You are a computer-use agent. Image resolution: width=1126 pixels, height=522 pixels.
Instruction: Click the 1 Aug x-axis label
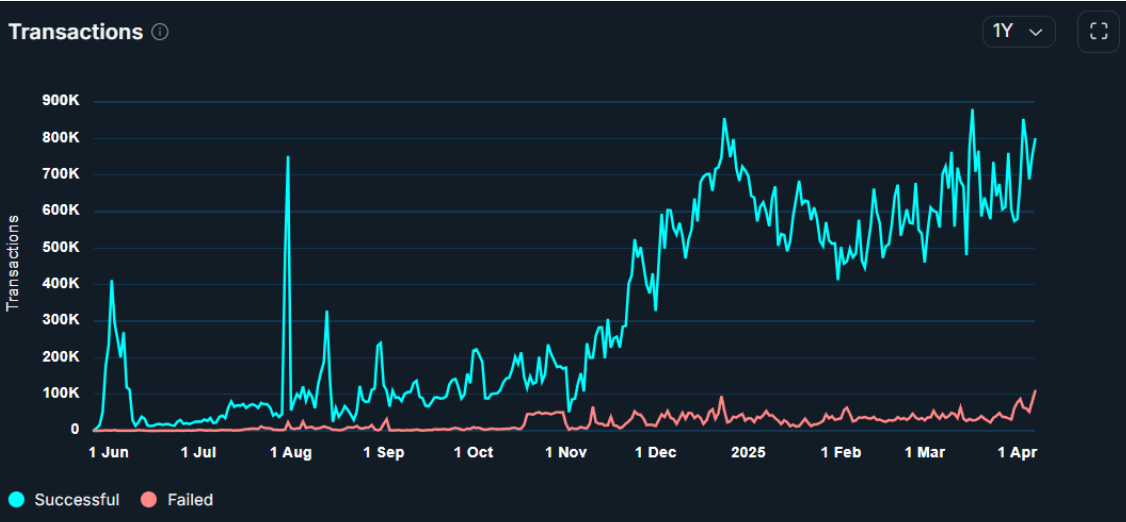point(291,453)
